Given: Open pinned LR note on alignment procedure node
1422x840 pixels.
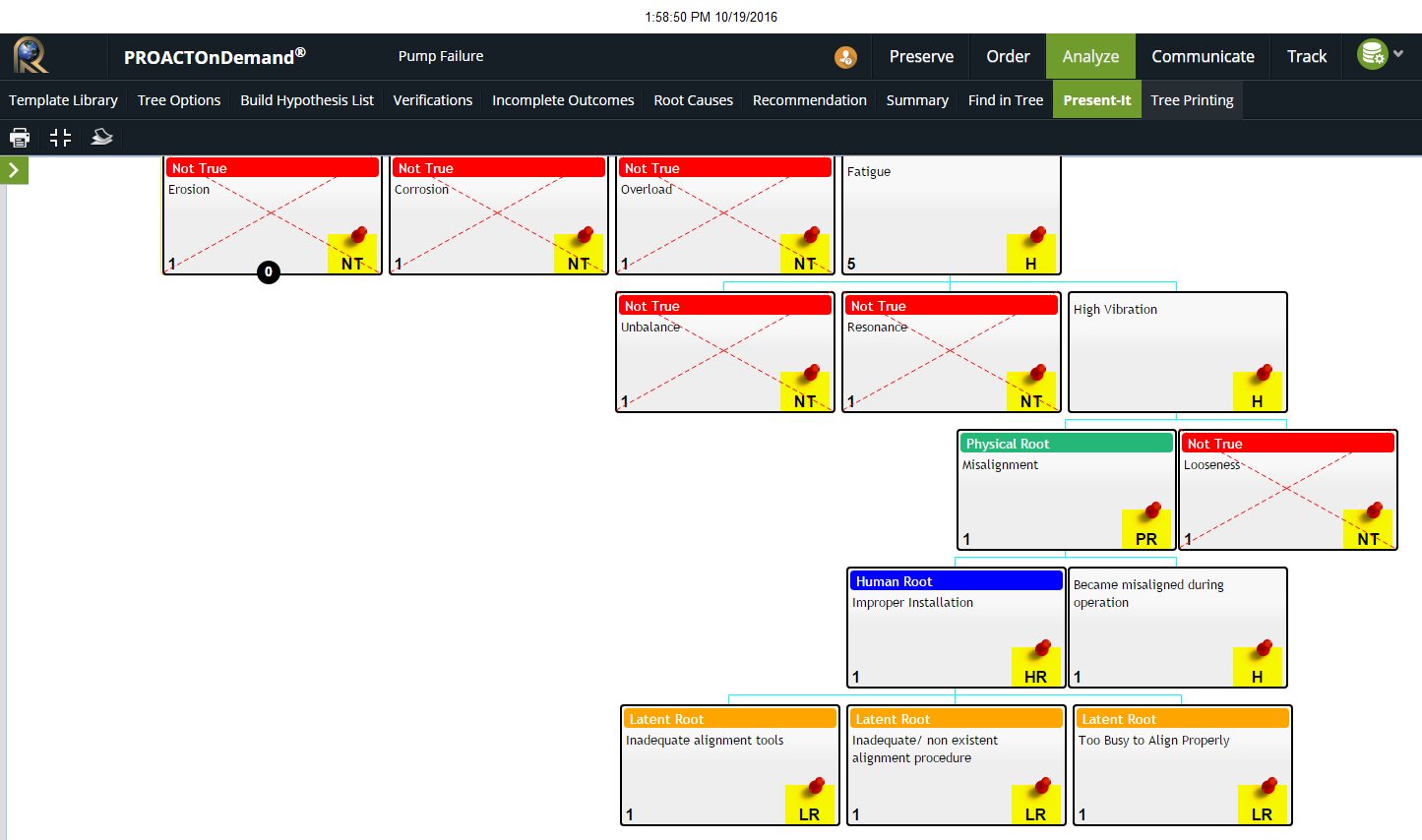Looking at the screenshot, I should click(1036, 804).
